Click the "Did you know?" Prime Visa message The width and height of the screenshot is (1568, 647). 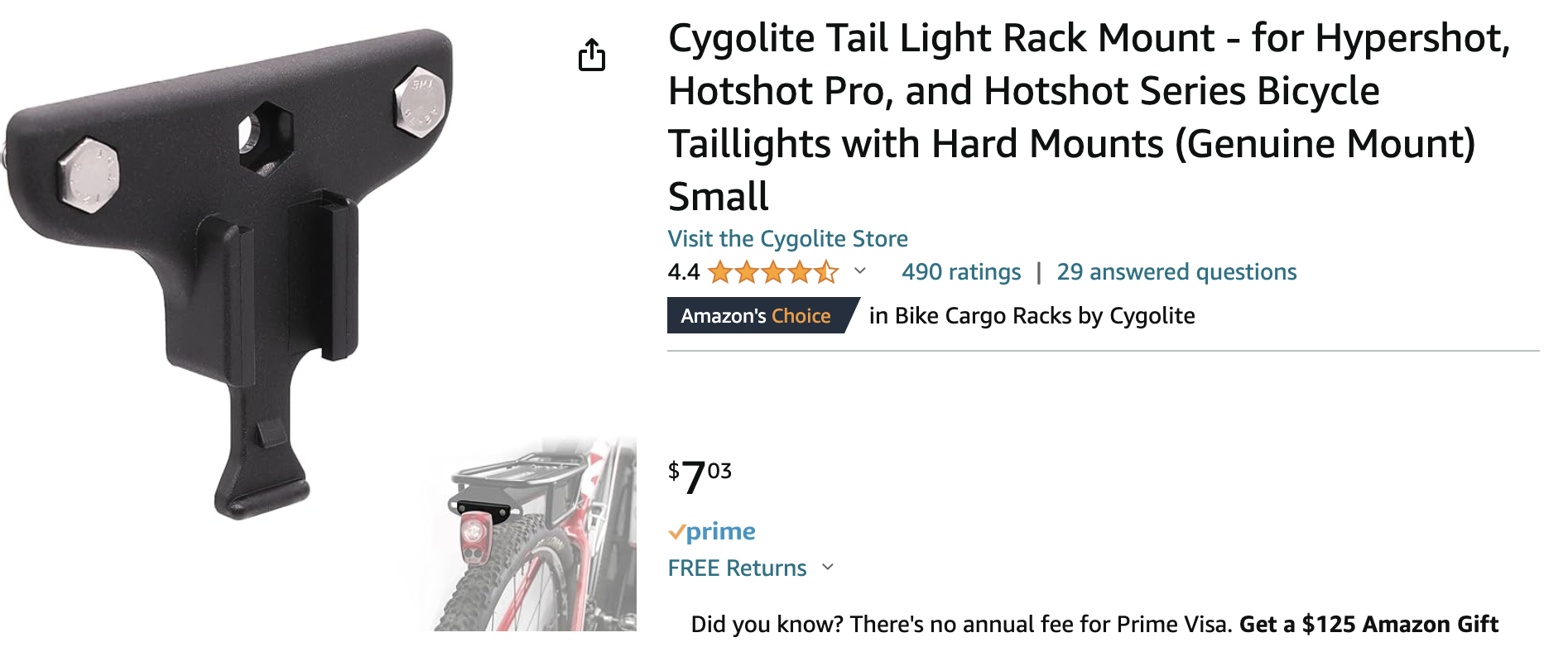click(960, 624)
